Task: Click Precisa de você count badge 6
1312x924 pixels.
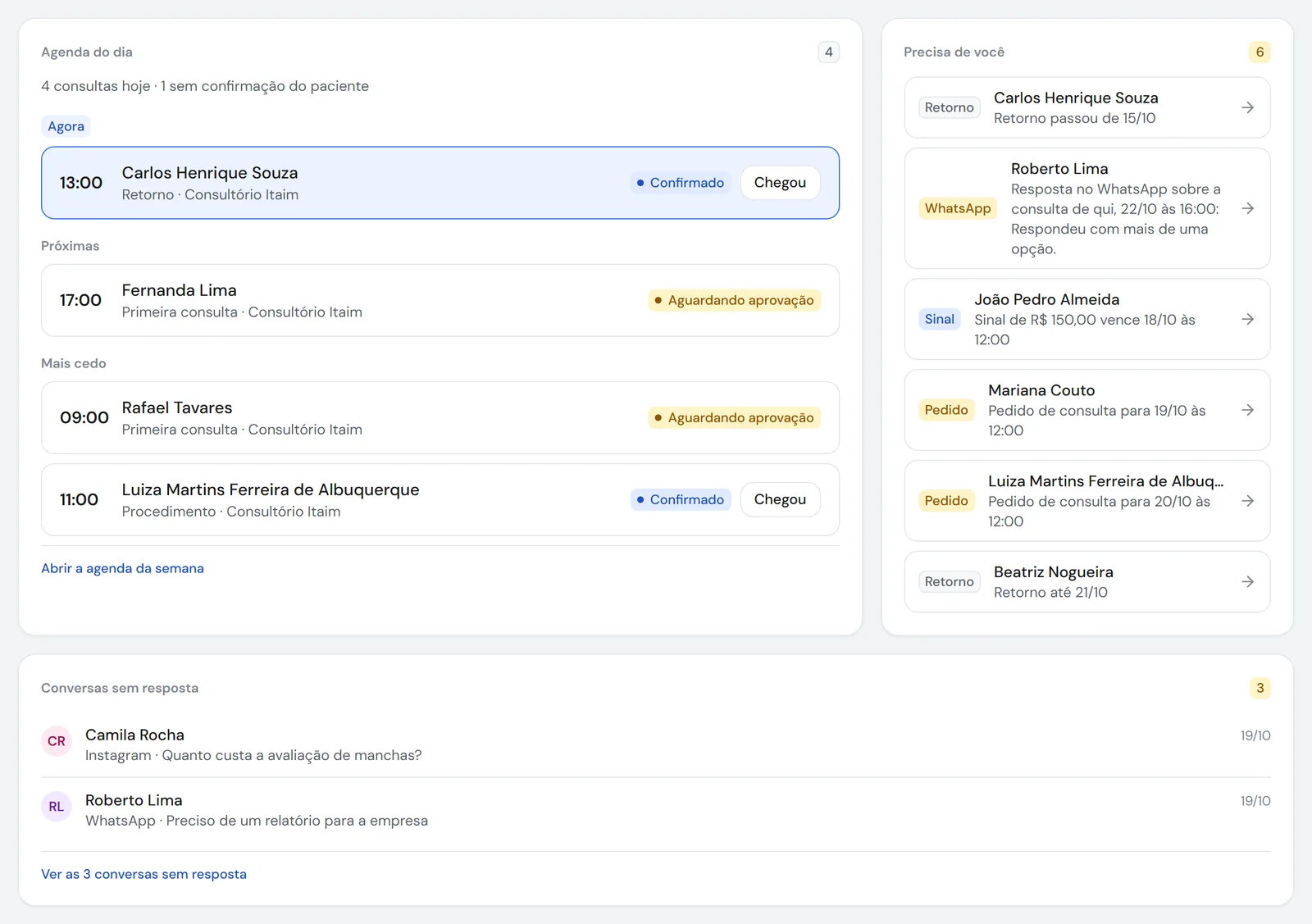Action: (1260, 52)
